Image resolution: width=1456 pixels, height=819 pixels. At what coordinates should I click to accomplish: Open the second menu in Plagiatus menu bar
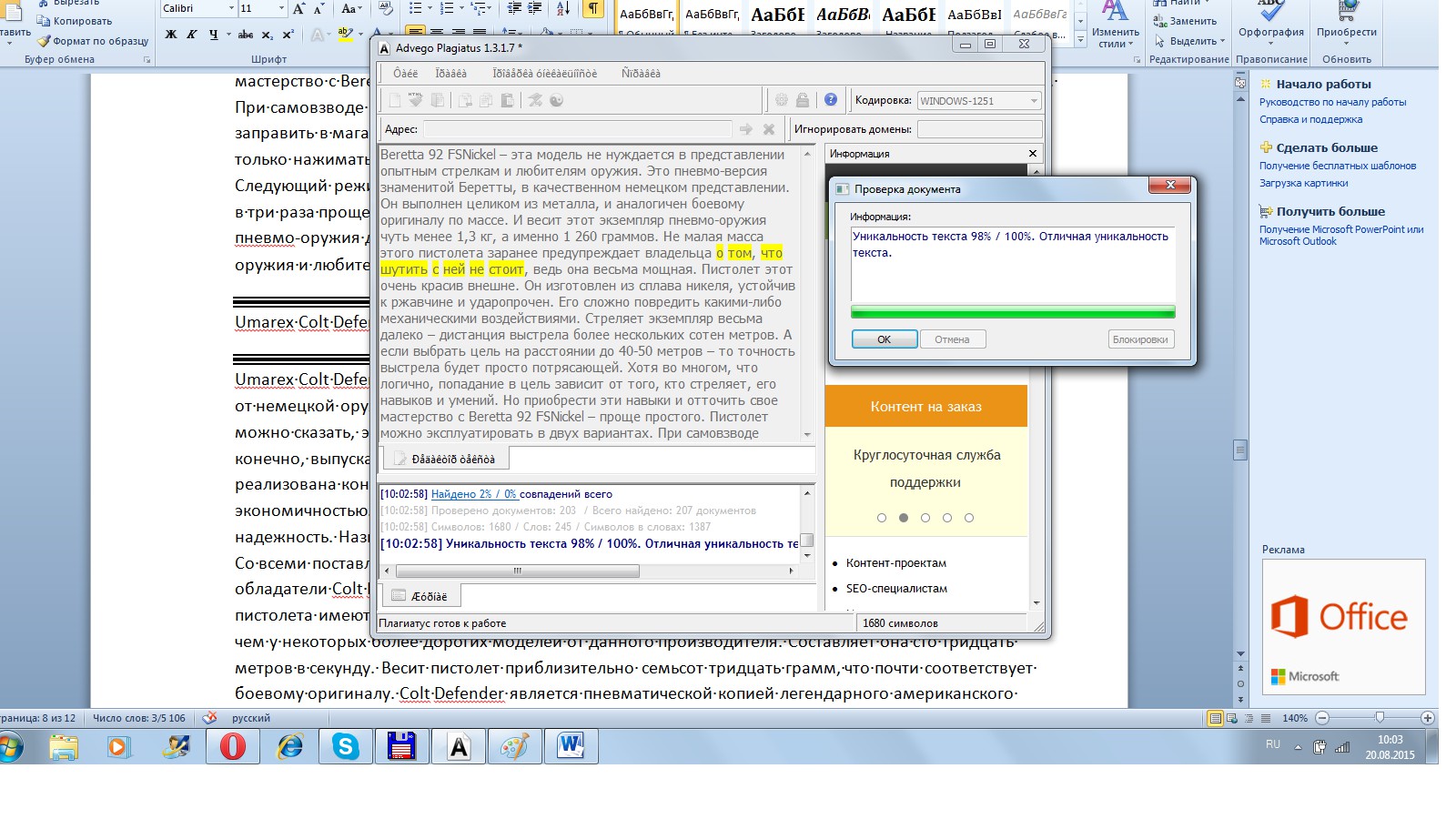tap(451, 74)
